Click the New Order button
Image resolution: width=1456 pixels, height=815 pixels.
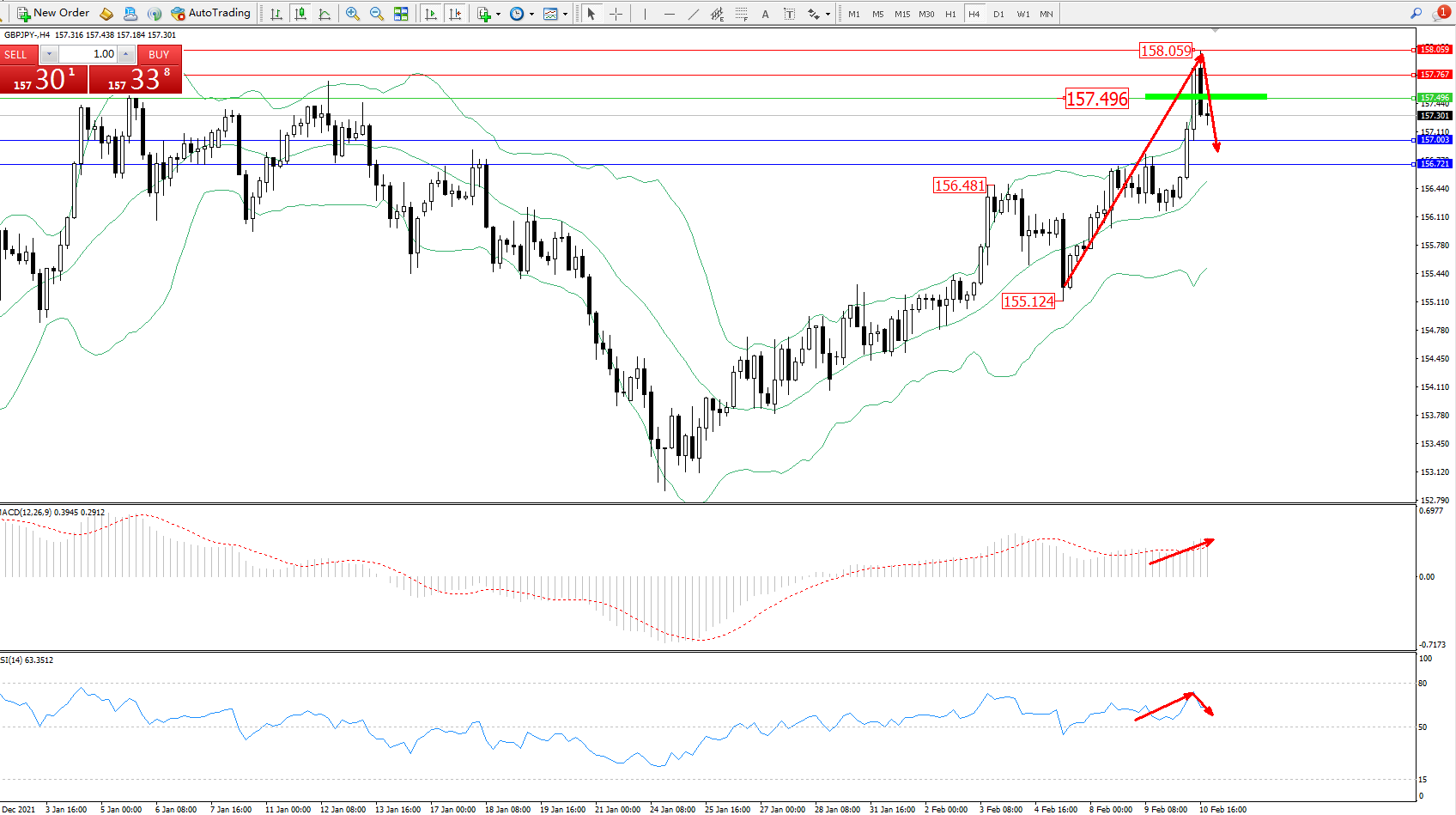pos(53,13)
